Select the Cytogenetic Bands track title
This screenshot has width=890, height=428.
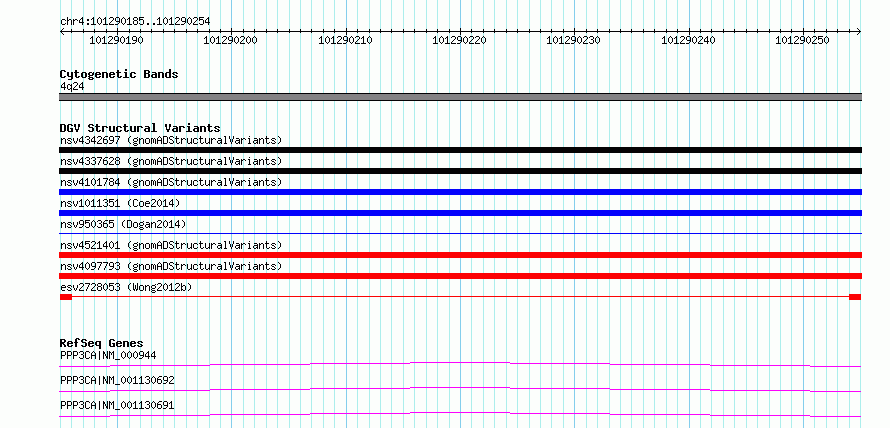(119, 74)
